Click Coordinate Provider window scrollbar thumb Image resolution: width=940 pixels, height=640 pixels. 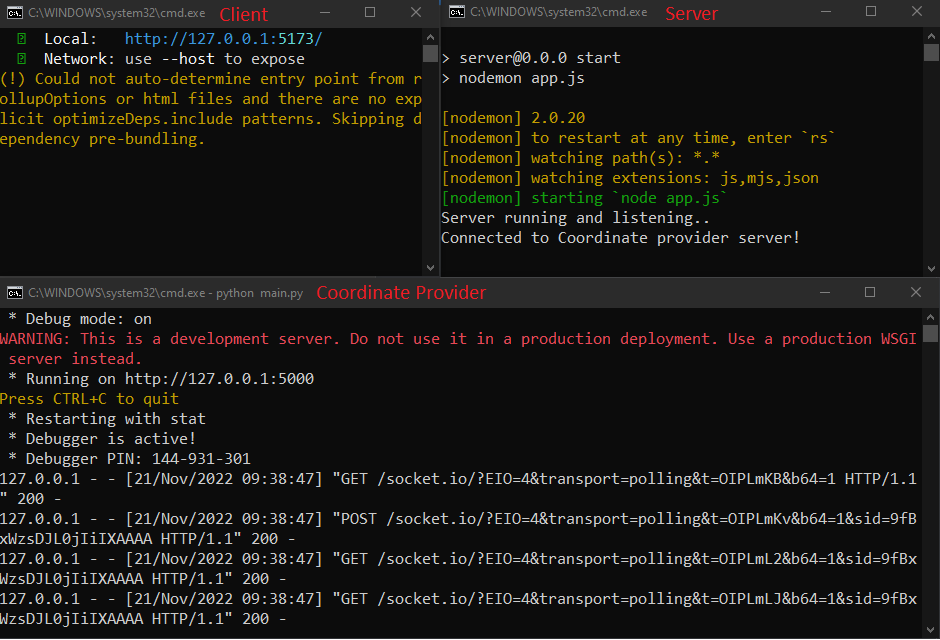click(x=930, y=334)
